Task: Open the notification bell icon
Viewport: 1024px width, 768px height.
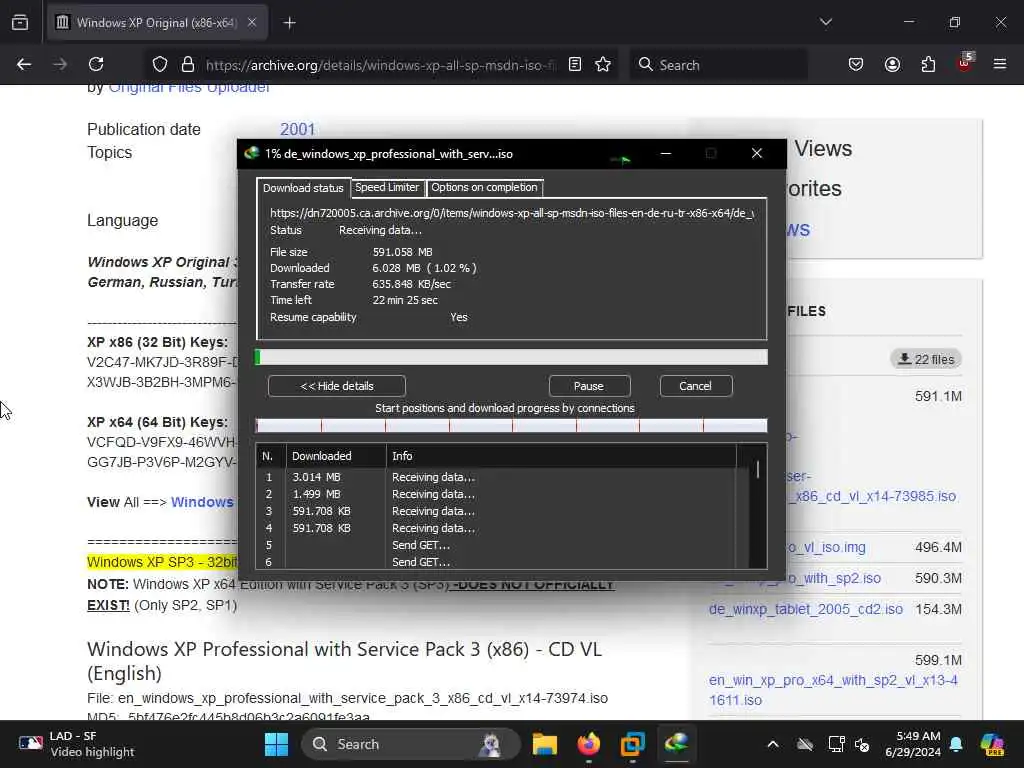Action: 956,744
